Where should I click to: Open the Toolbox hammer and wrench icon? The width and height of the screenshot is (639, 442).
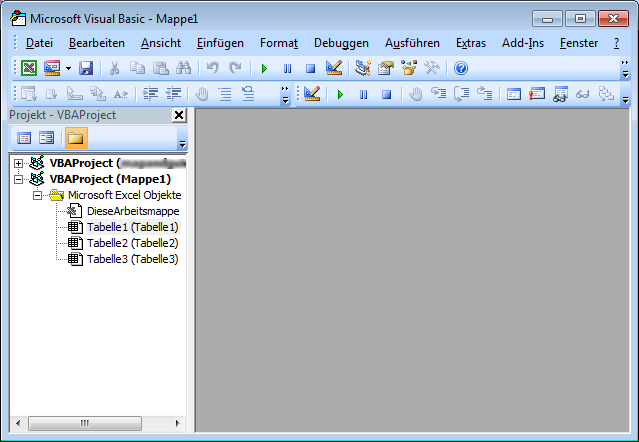pyautogui.click(x=432, y=68)
